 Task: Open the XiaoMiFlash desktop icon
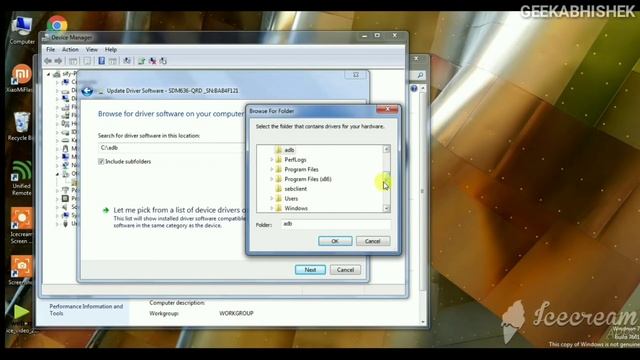click(21, 78)
